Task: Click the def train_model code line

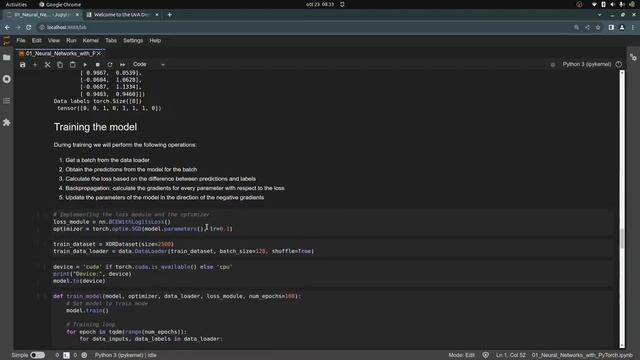Action: (x=177, y=296)
